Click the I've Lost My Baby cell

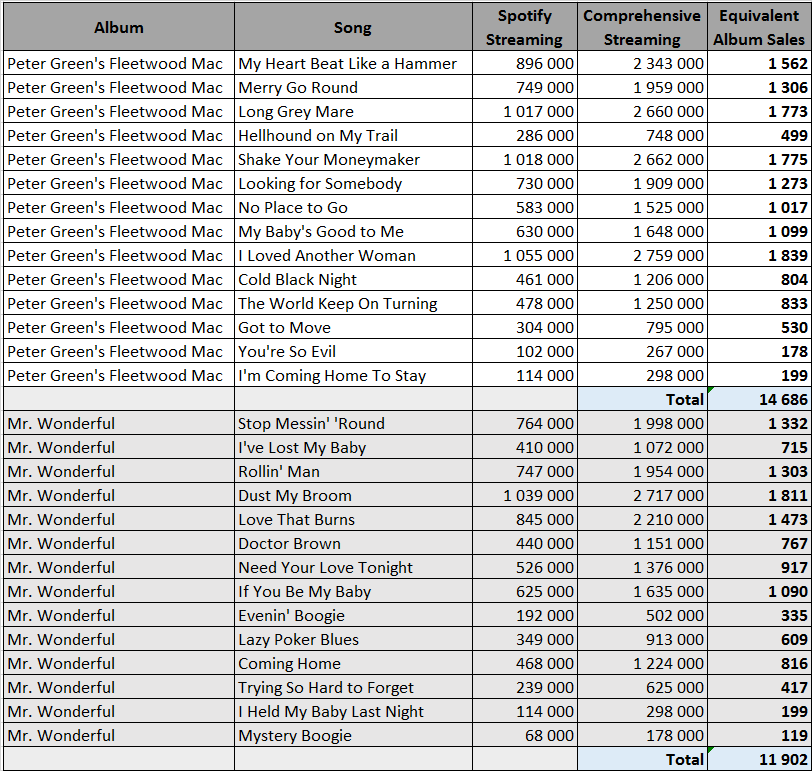pyautogui.click(x=353, y=447)
